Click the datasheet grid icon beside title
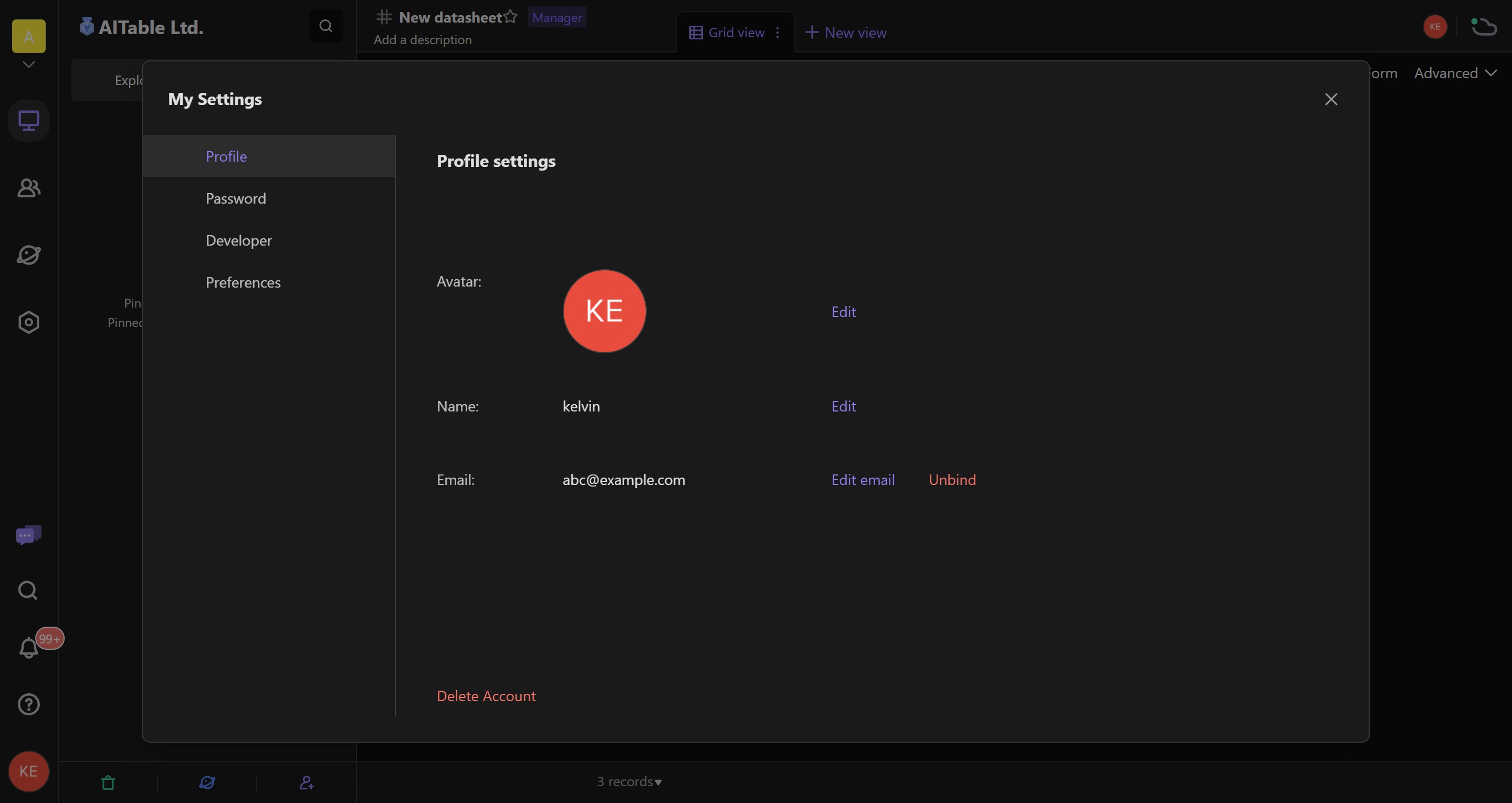 (384, 17)
